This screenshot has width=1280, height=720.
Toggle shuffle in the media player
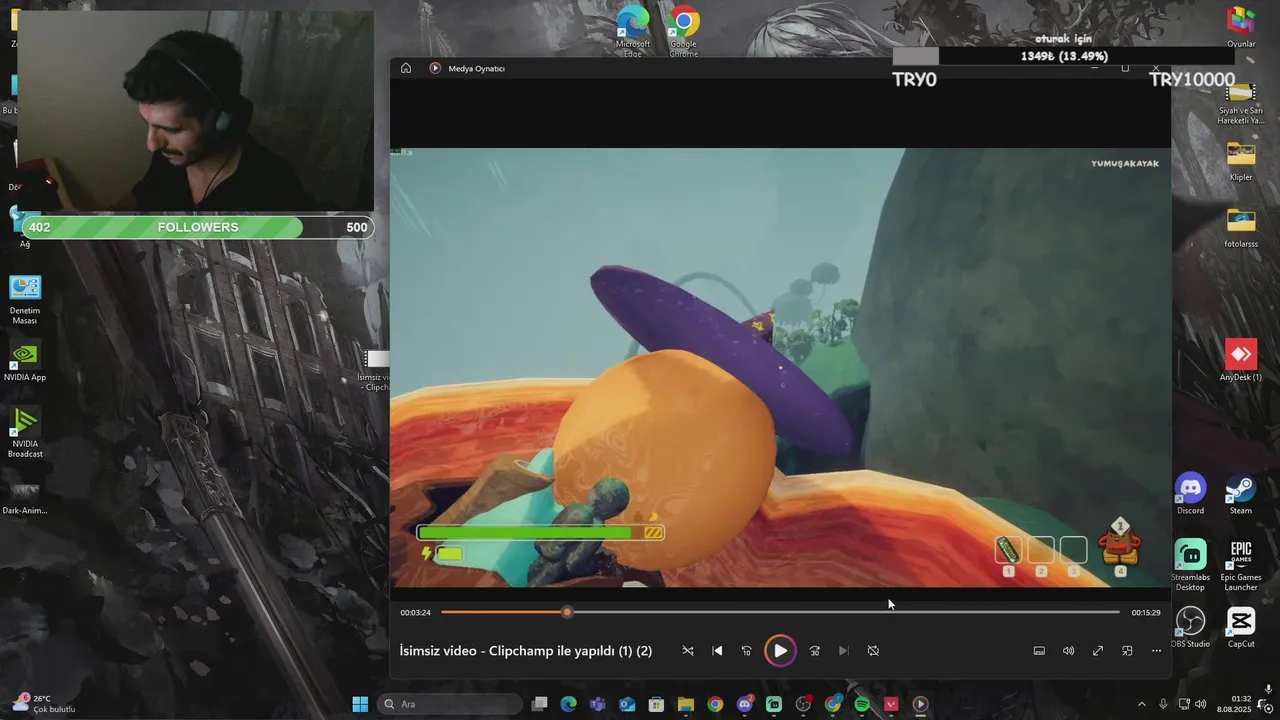[688, 651]
